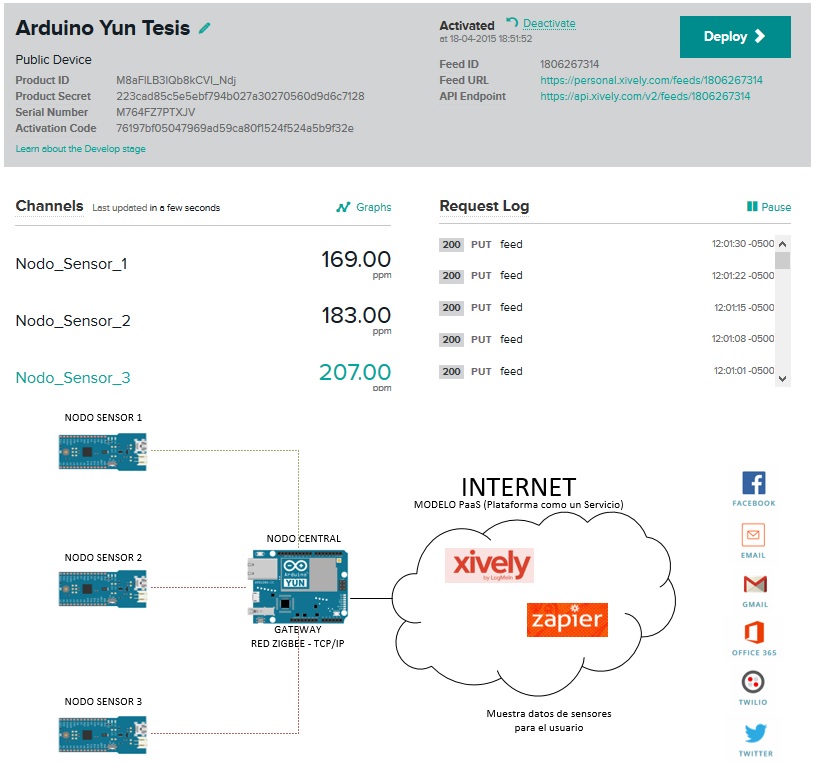Click the Office 365 icon
Viewport: 815px width, 762px height.
pos(754,633)
